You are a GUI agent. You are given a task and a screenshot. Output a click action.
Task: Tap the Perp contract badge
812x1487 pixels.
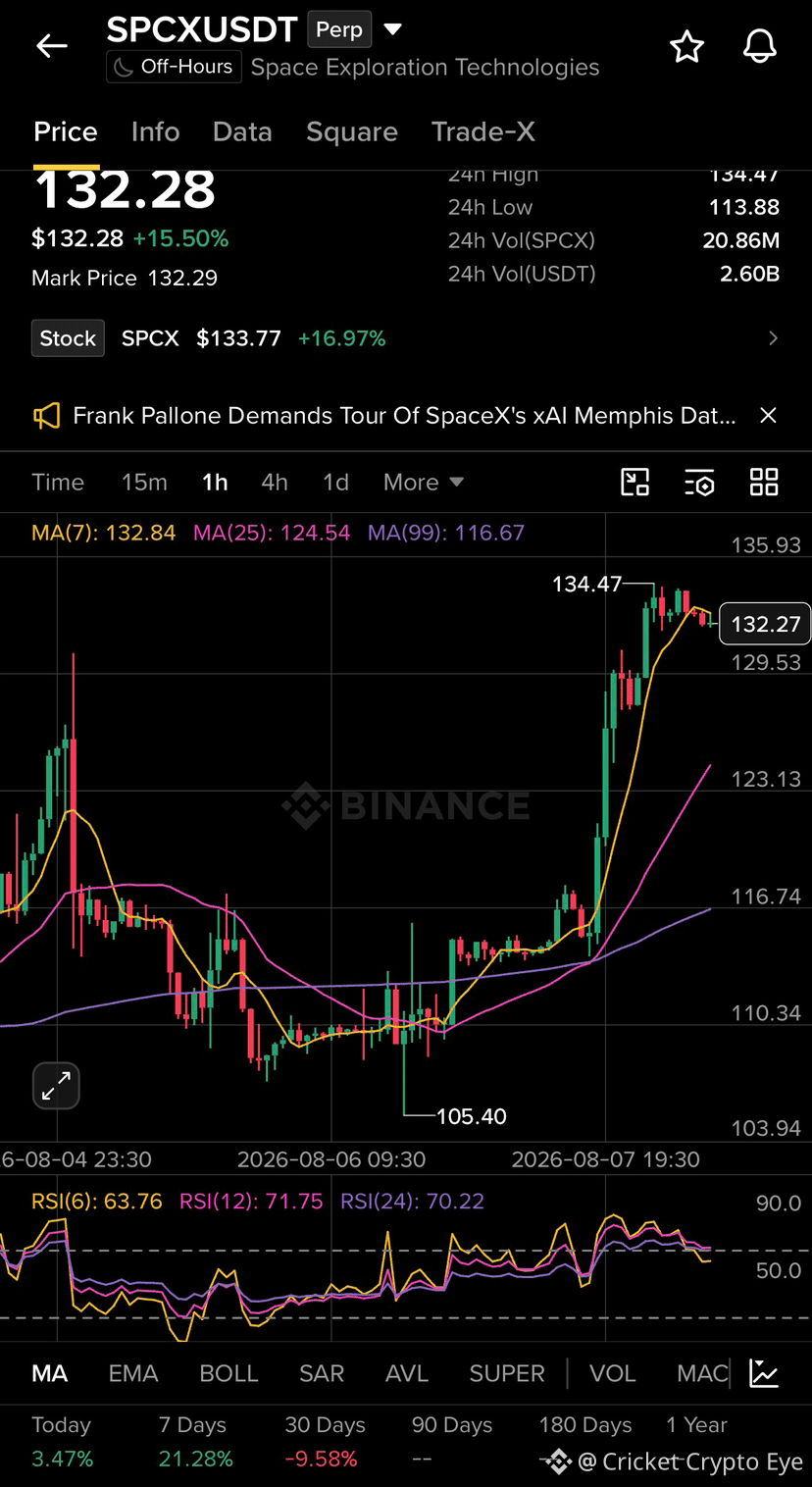339,30
